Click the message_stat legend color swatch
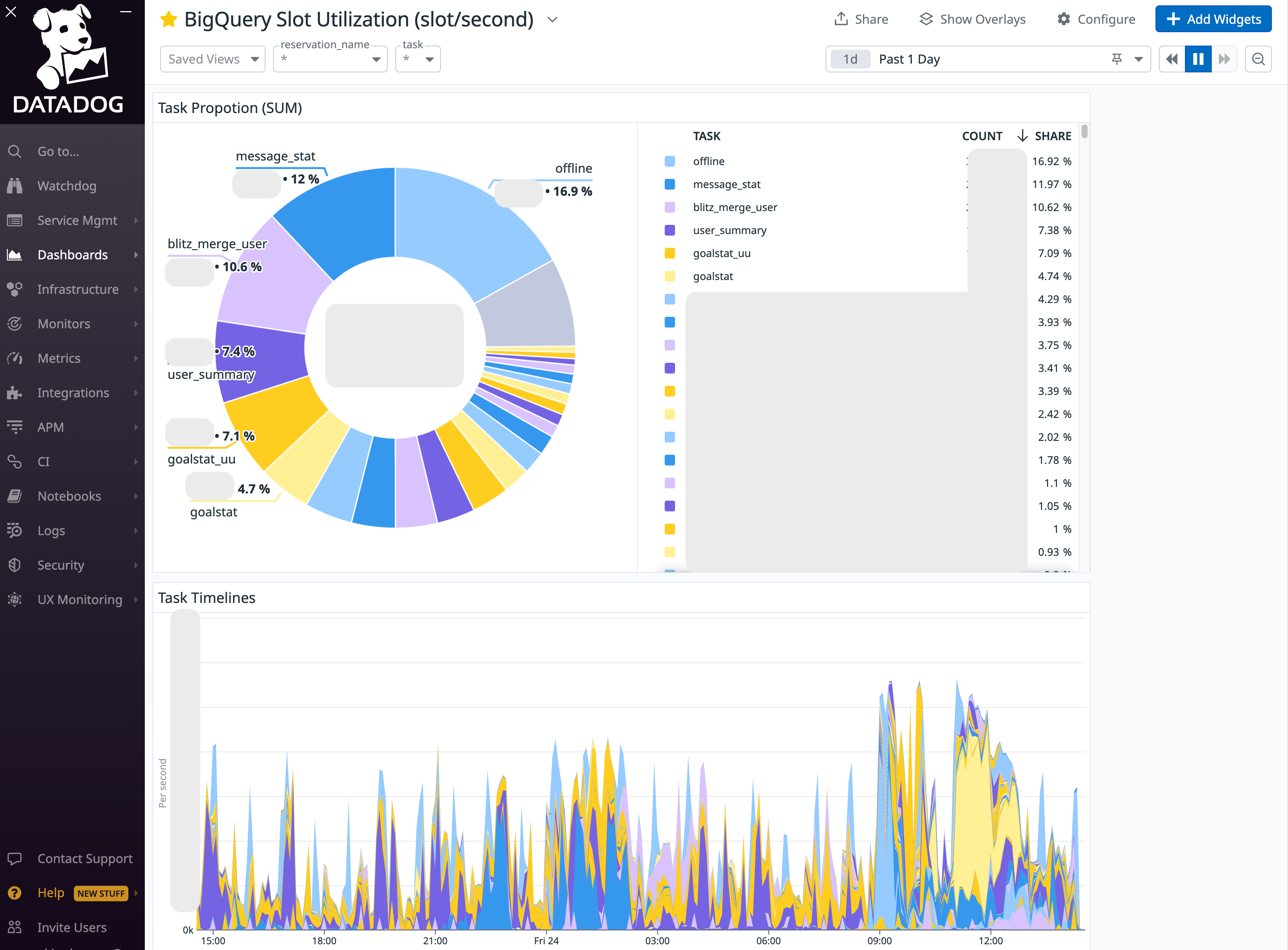The height and width of the screenshot is (950, 1288). [670, 184]
